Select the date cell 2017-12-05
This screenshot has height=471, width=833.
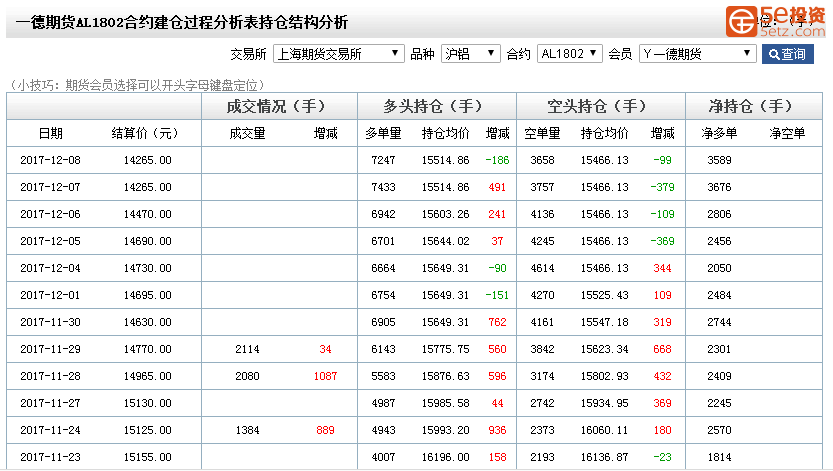(x=50, y=242)
